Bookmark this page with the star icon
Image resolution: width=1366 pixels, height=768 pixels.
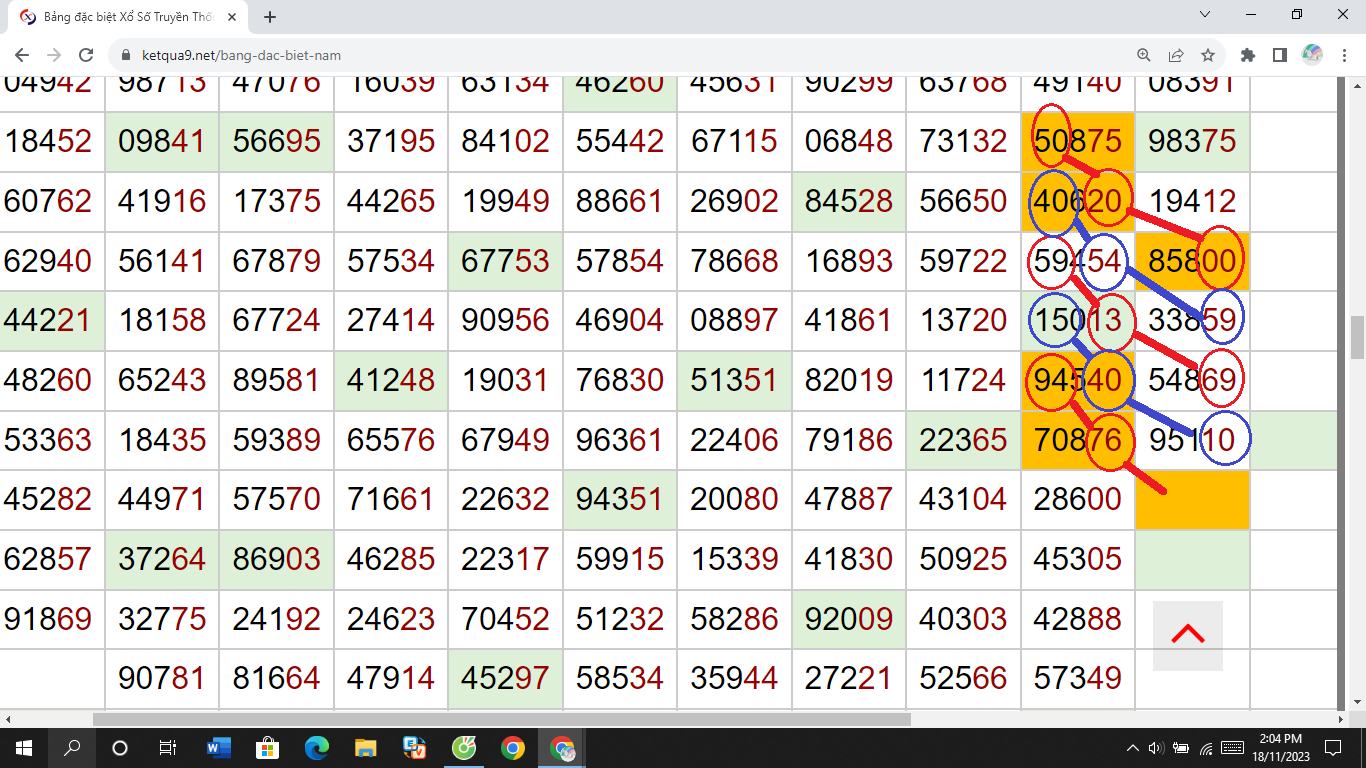pos(1208,55)
